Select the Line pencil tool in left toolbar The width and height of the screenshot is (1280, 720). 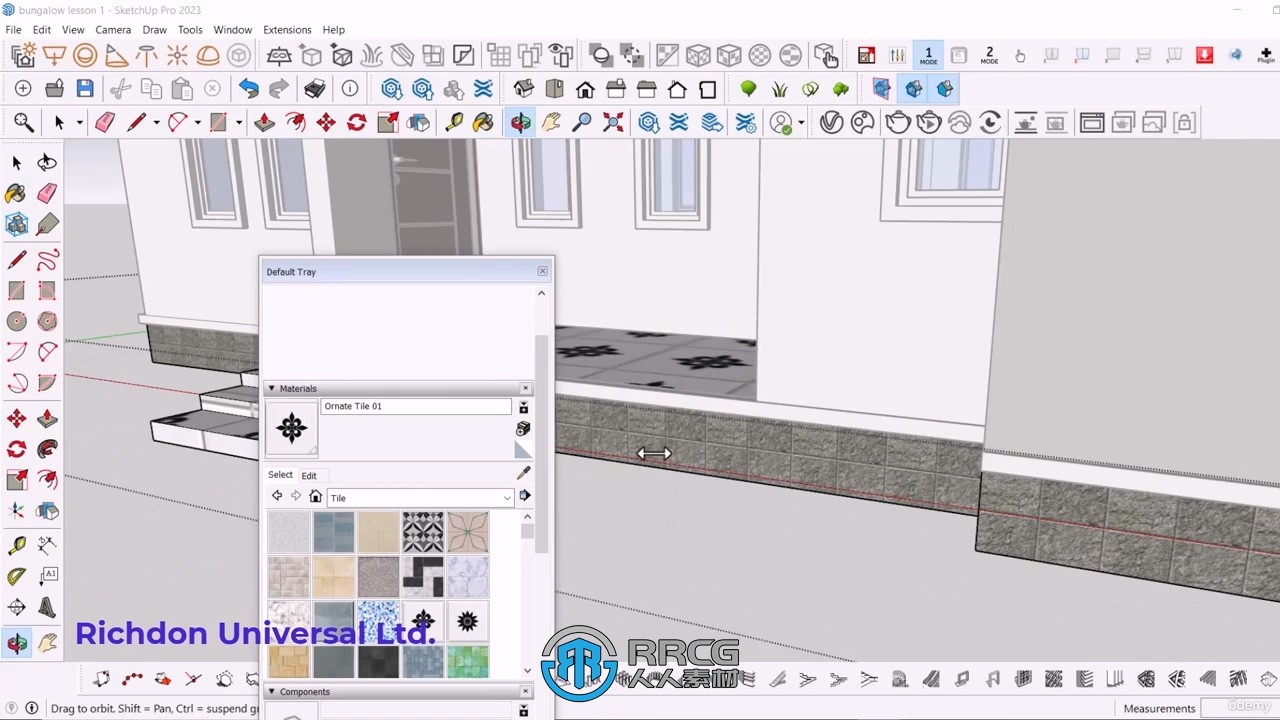17,260
